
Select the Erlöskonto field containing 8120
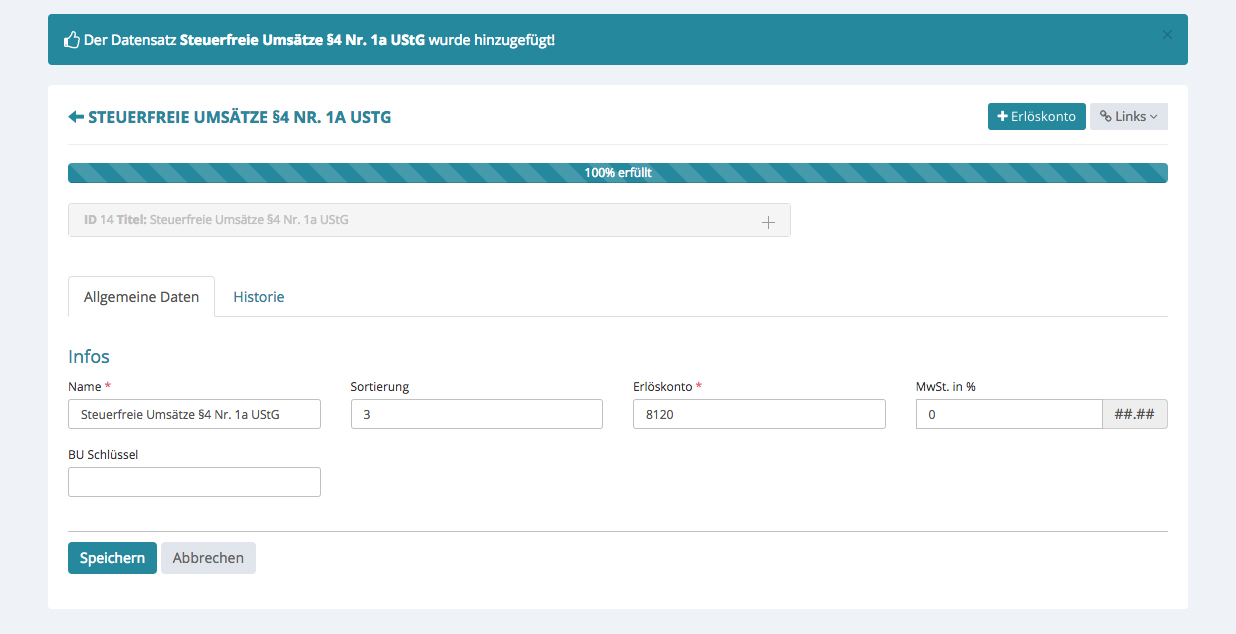point(758,414)
